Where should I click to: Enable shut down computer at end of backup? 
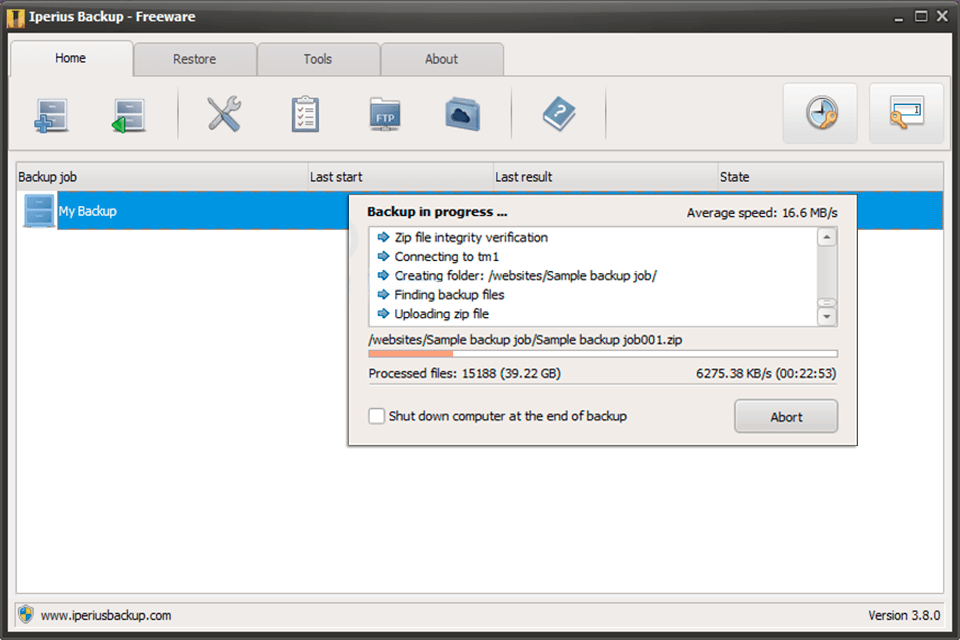coord(376,416)
